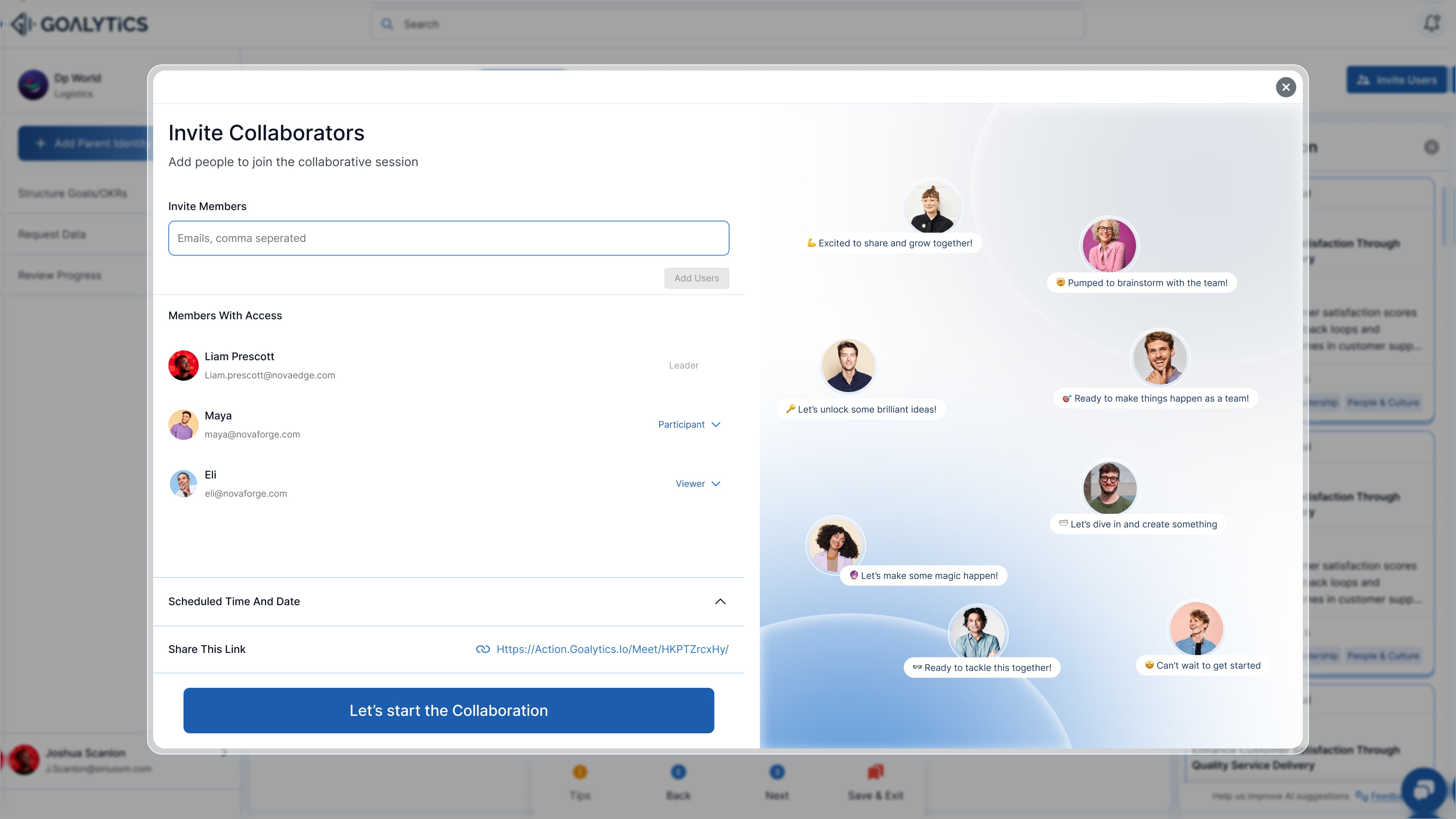Image resolution: width=1456 pixels, height=819 pixels.
Task: Collapse the Scheduled Time And Date section
Action: pos(720,601)
